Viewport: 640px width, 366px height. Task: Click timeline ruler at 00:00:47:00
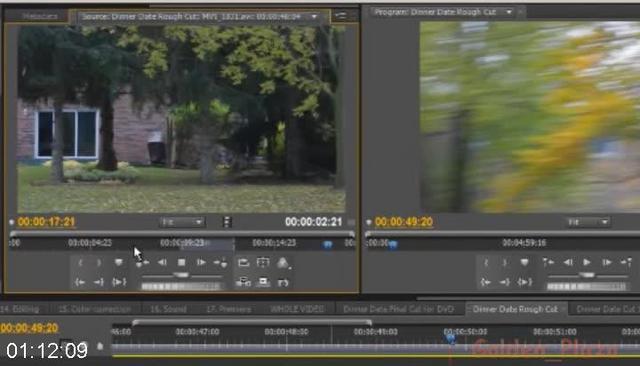point(198,332)
